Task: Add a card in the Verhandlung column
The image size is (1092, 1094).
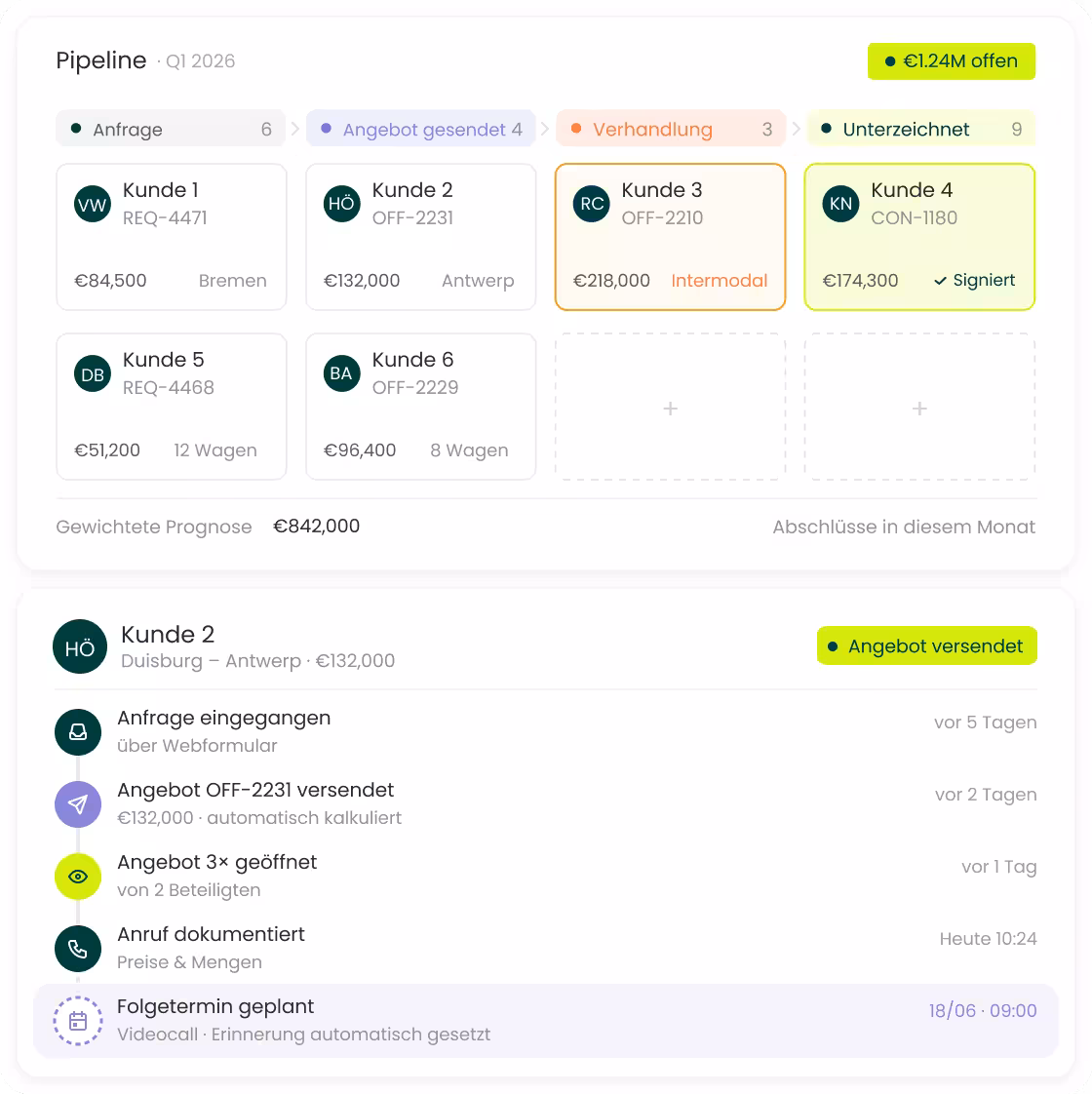Action: click(670, 408)
